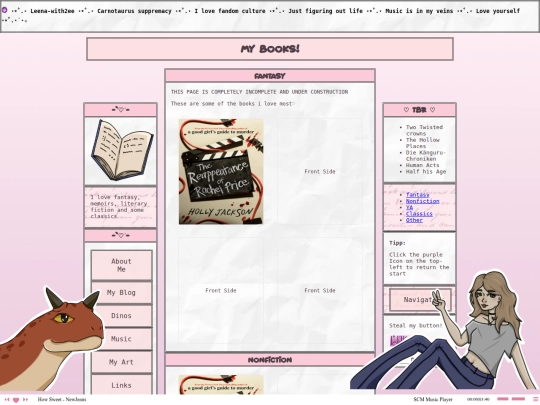The height and width of the screenshot is (405, 540).
Task: Open the Links page
Action: pos(121,385)
